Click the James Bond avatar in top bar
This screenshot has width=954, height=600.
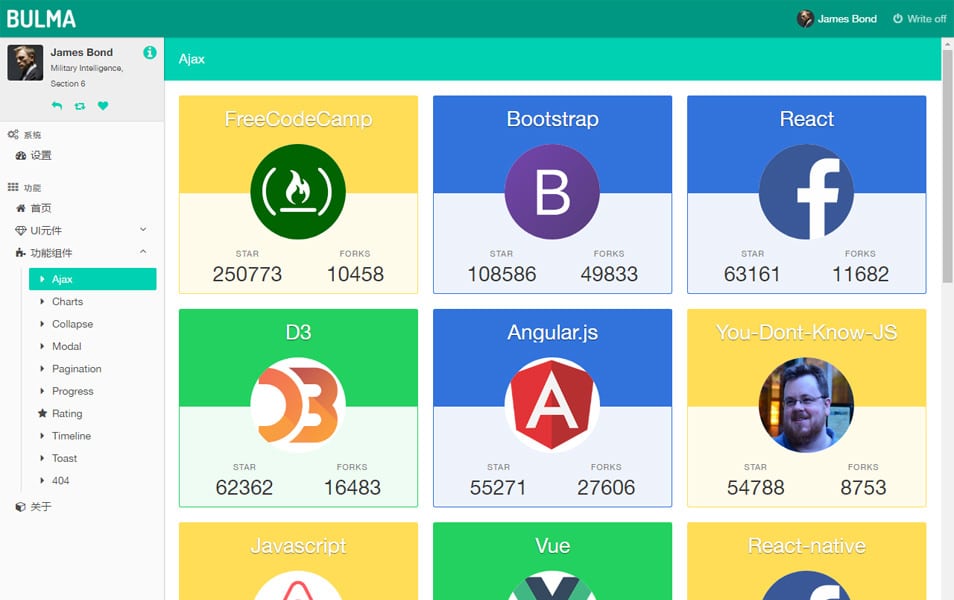click(x=805, y=19)
